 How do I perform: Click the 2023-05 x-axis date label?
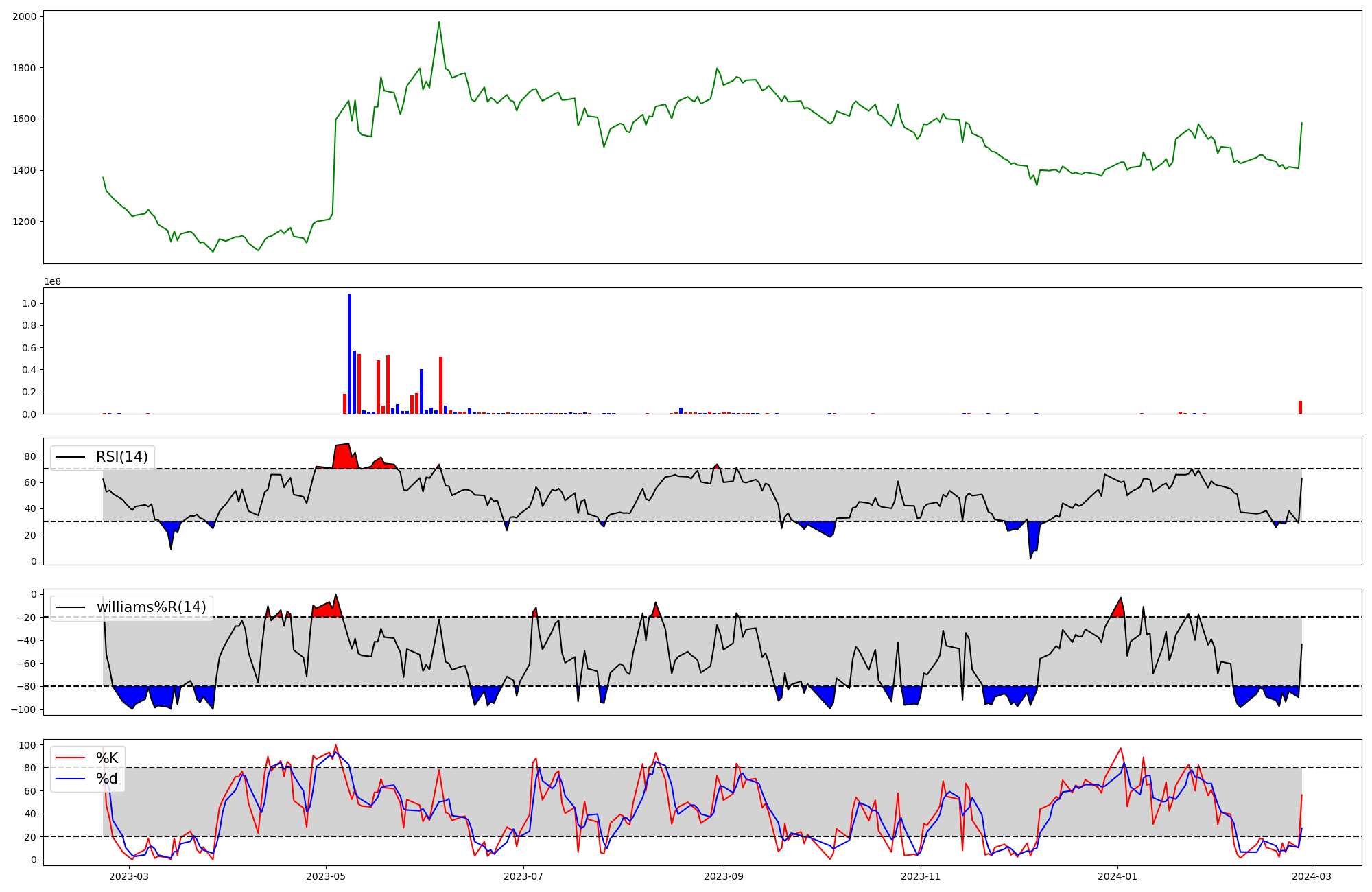point(326,876)
